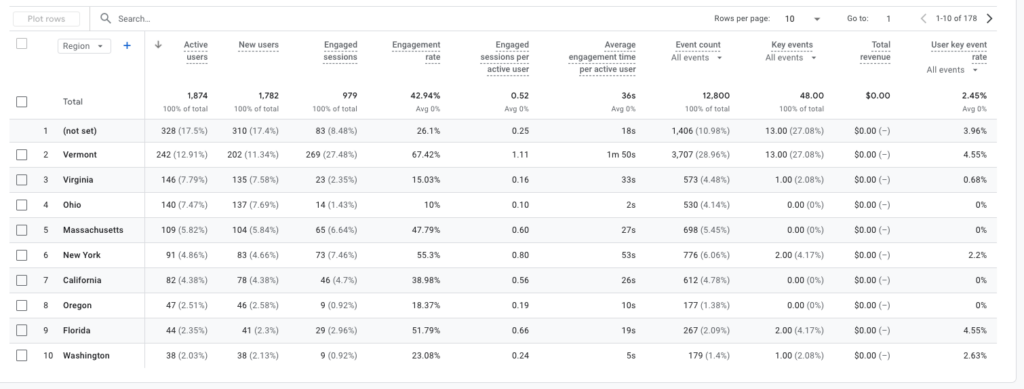Open the Region dimension dropdown
1024x389 pixels.
click(84, 46)
